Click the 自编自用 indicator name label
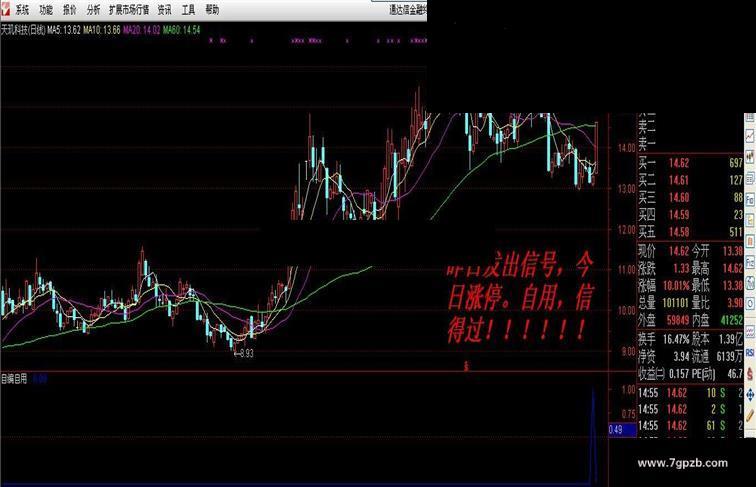This screenshot has height=487, width=756. tap(14, 379)
